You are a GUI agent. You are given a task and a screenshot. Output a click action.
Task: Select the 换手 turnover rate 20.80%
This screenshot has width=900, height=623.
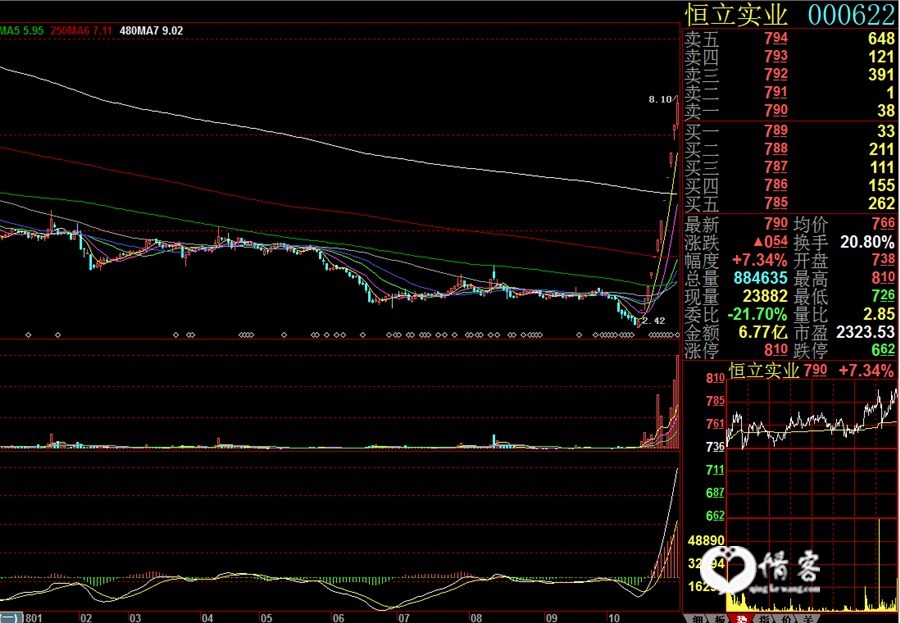point(867,242)
